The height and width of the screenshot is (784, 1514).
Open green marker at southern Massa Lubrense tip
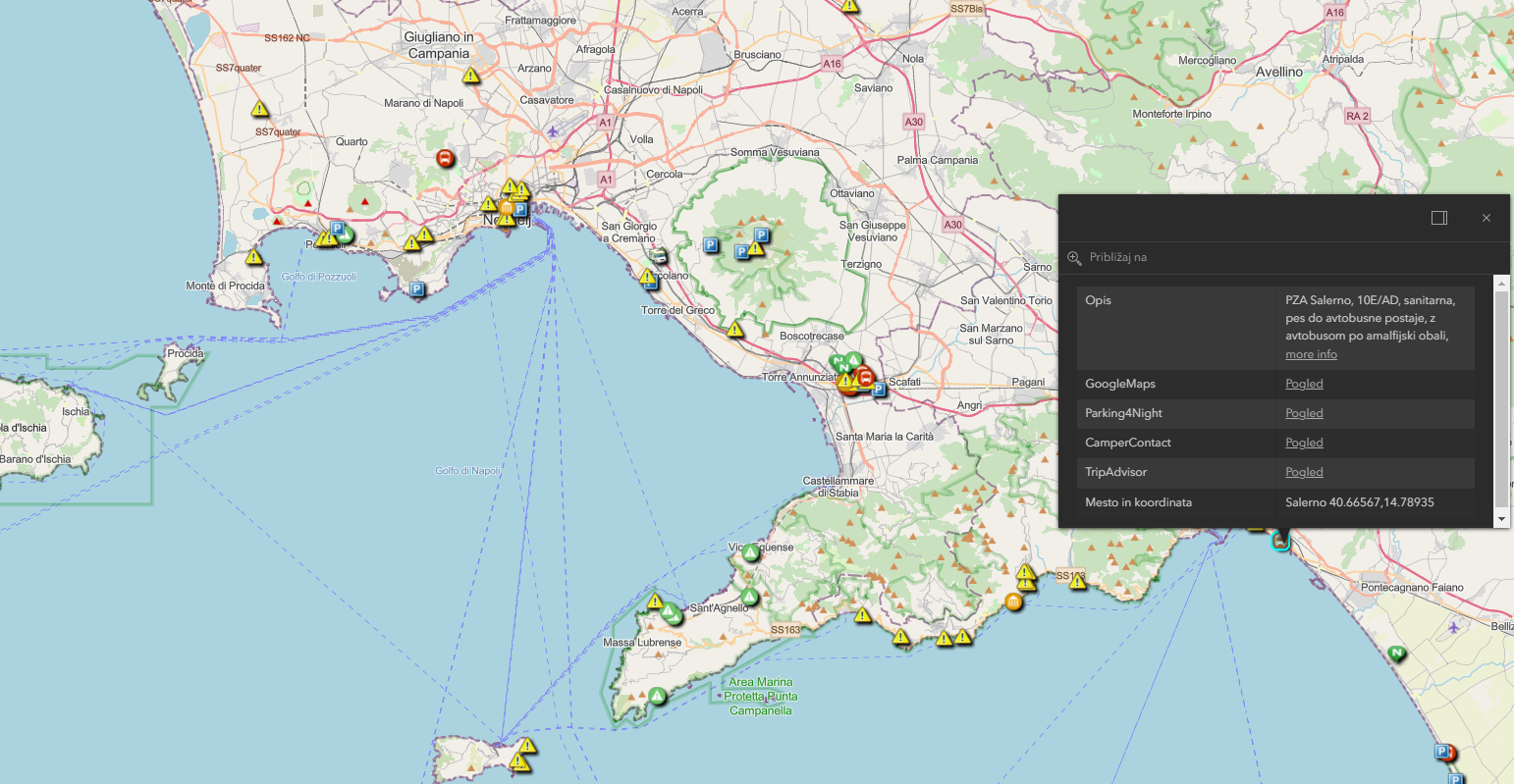[657, 697]
